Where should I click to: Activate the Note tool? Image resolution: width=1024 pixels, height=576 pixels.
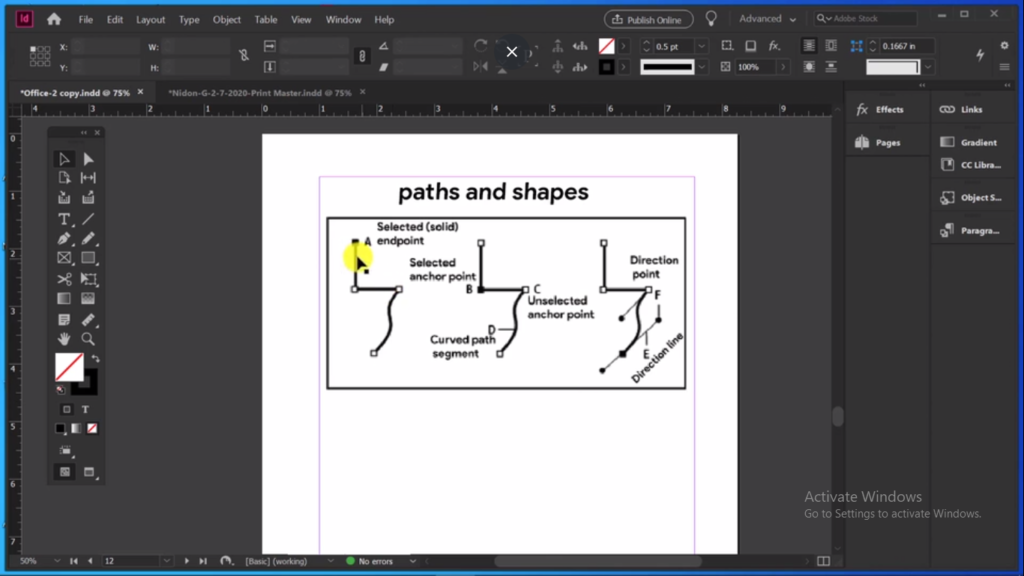click(64, 320)
